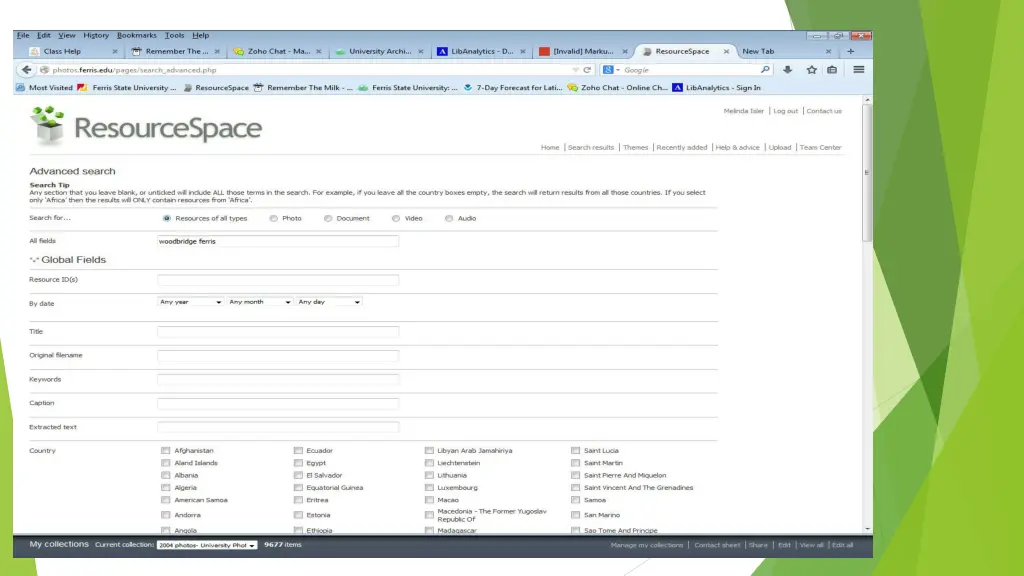This screenshot has height=576, width=1024.
Task: Open the Any day dropdown
Action: point(328,302)
